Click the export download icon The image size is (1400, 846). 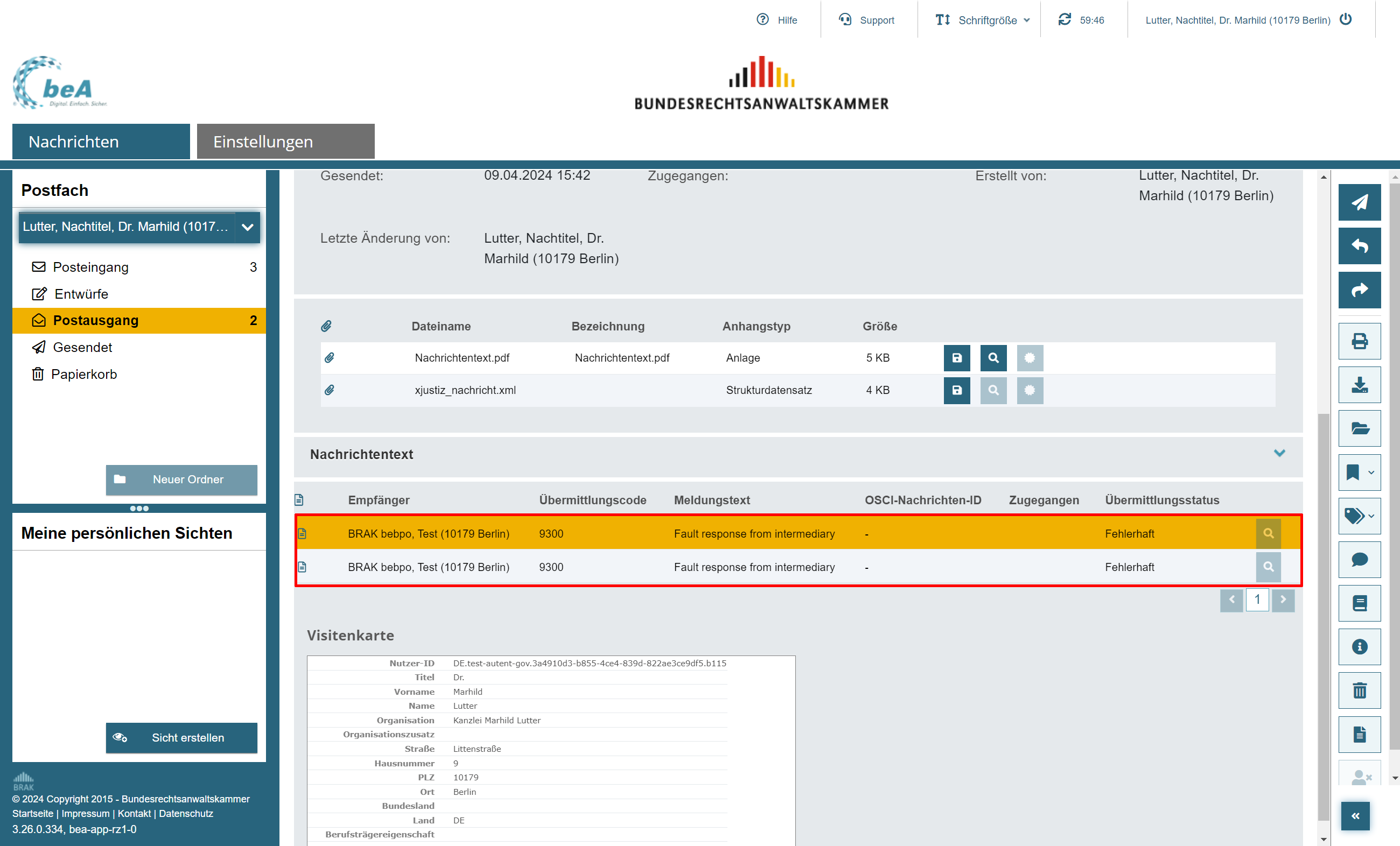[x=1359, y=385]
